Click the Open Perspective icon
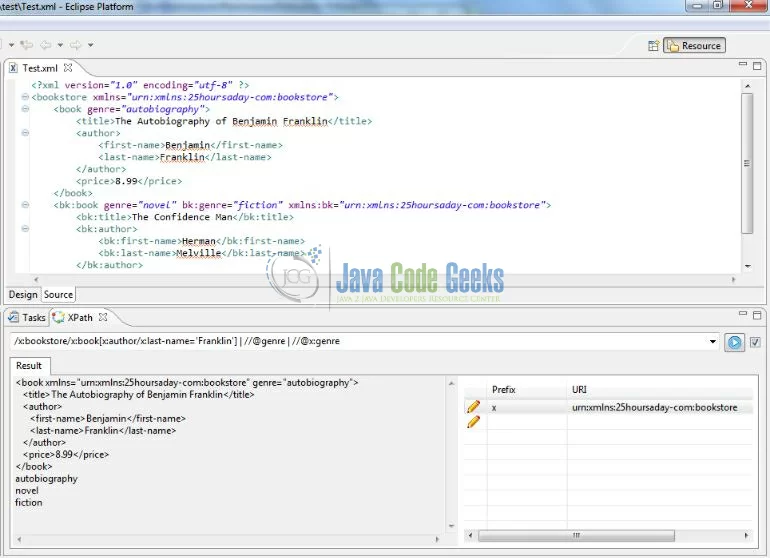This screenshot has width=770, height=558. click(653, 46)
